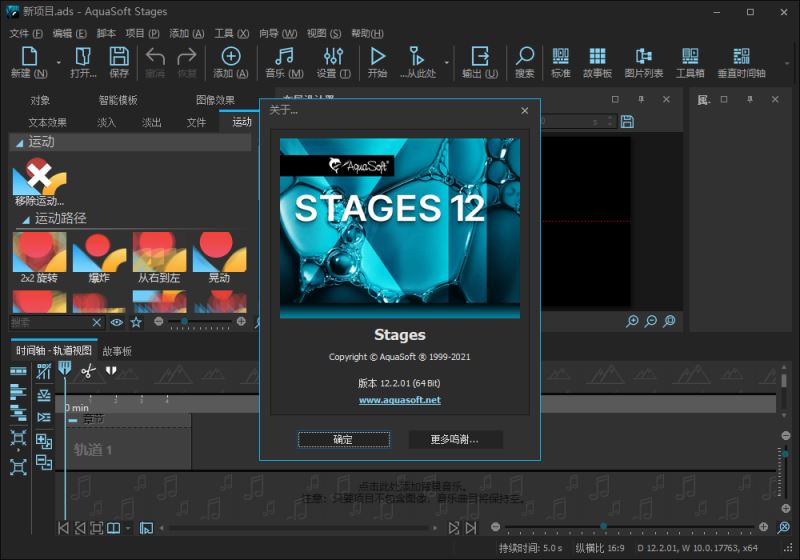Image resolution: width=800 pixels, height=560 pixels.
Task: Click 更多鸣谢 button
Action: tap(455, 439)
